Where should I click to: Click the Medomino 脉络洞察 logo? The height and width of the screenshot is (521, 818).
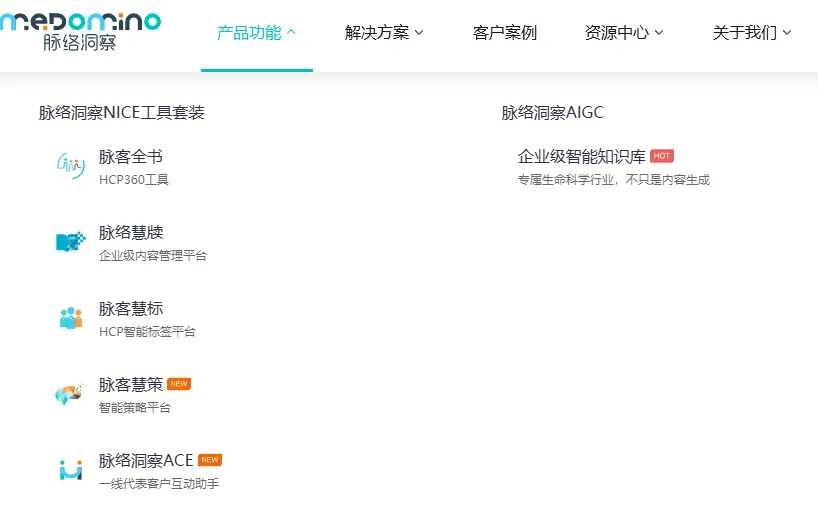(x=80, y=30)
